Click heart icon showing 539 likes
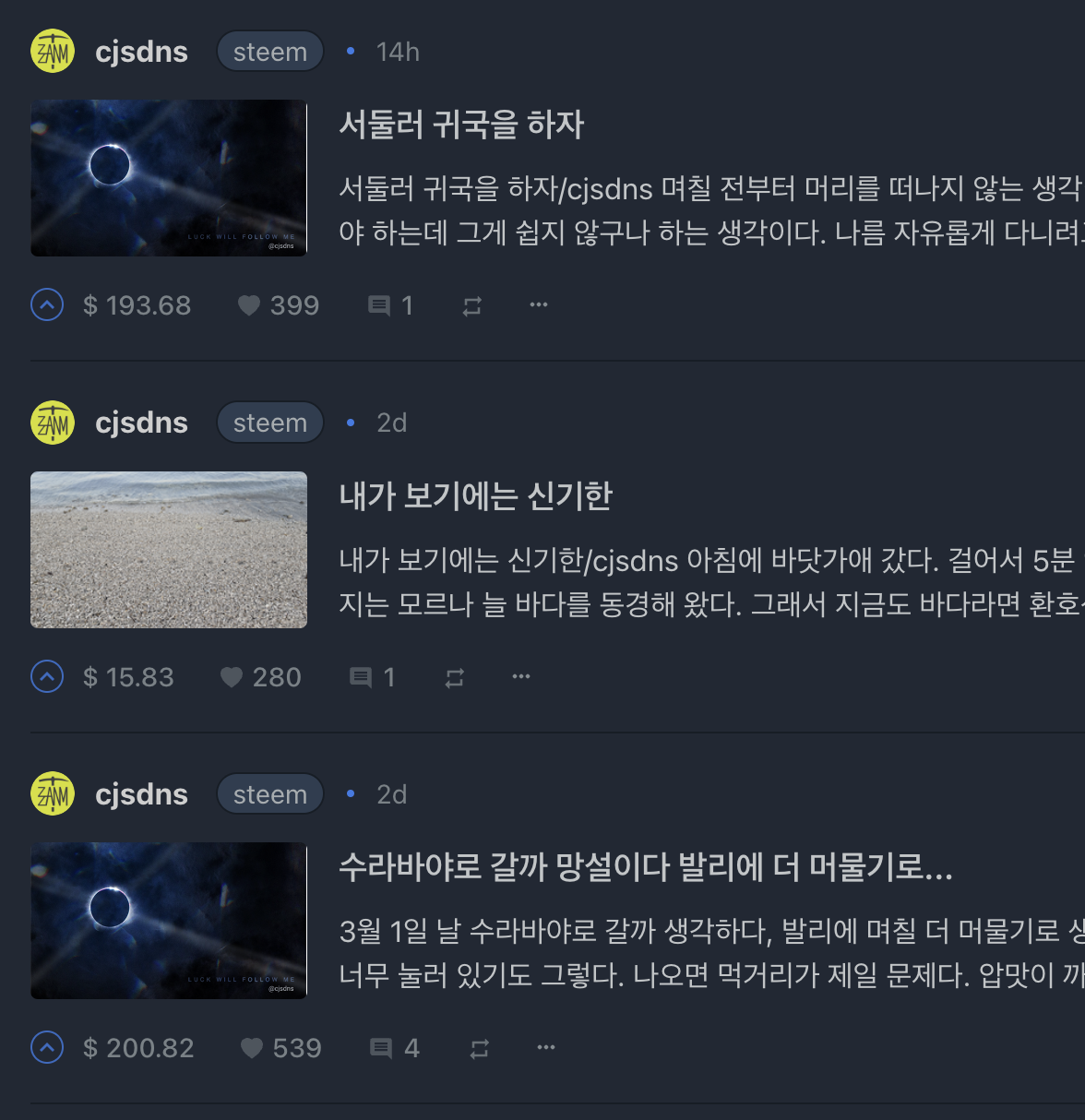 tap(252, 1048)
